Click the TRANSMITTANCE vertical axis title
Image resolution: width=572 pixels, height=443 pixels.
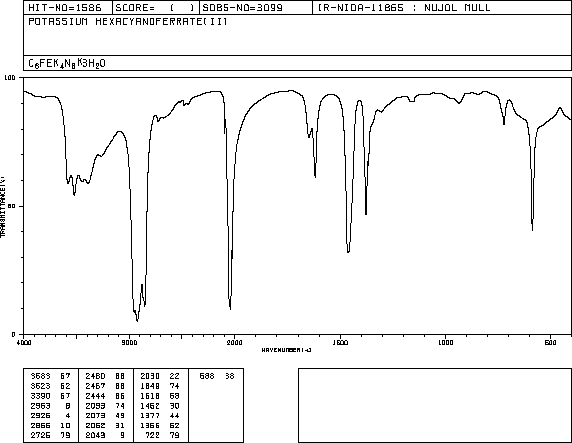point(3,206)
